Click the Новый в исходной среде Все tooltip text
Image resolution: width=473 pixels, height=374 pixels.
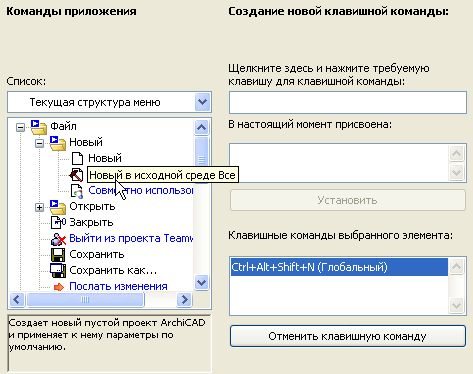tap(163, 175)
